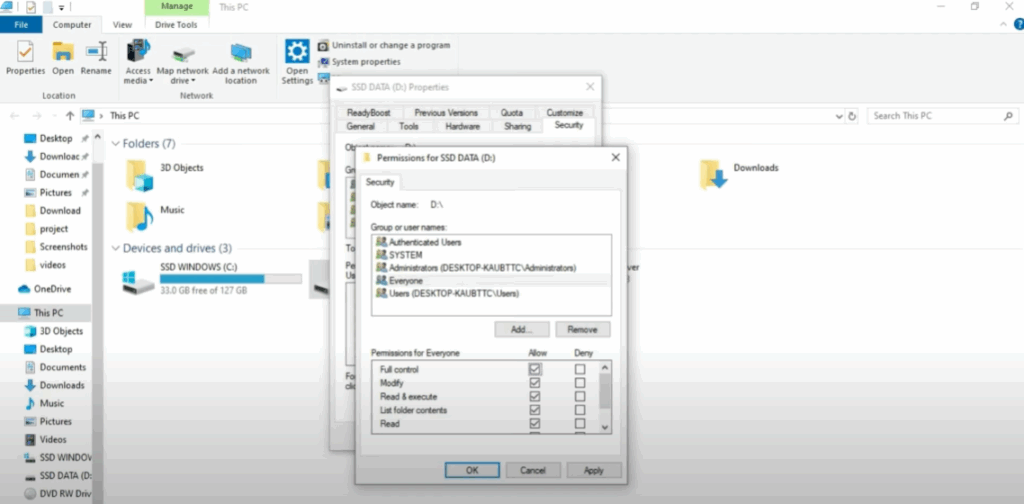This screenshot has height=504, width=1024.
Task: Collapse the Folders (7) section
Action: [117, 143]
